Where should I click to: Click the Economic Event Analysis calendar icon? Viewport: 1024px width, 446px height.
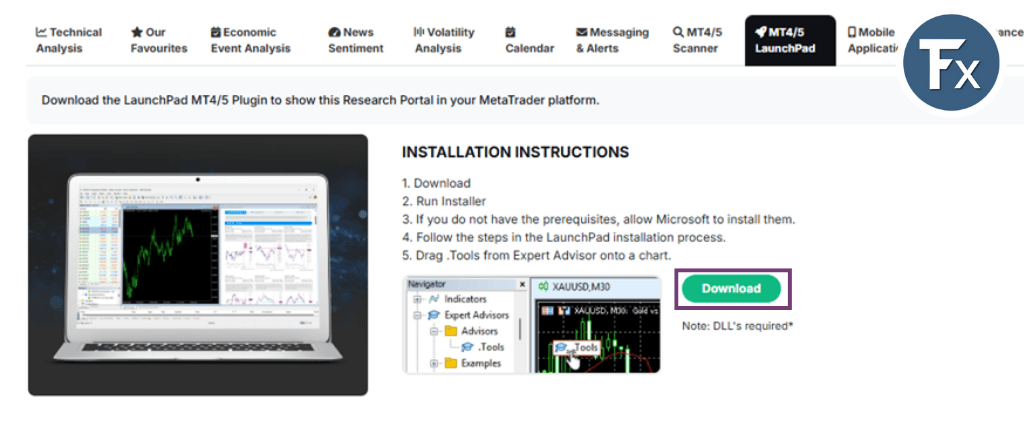pyautogui.click(x=215, y=33)
